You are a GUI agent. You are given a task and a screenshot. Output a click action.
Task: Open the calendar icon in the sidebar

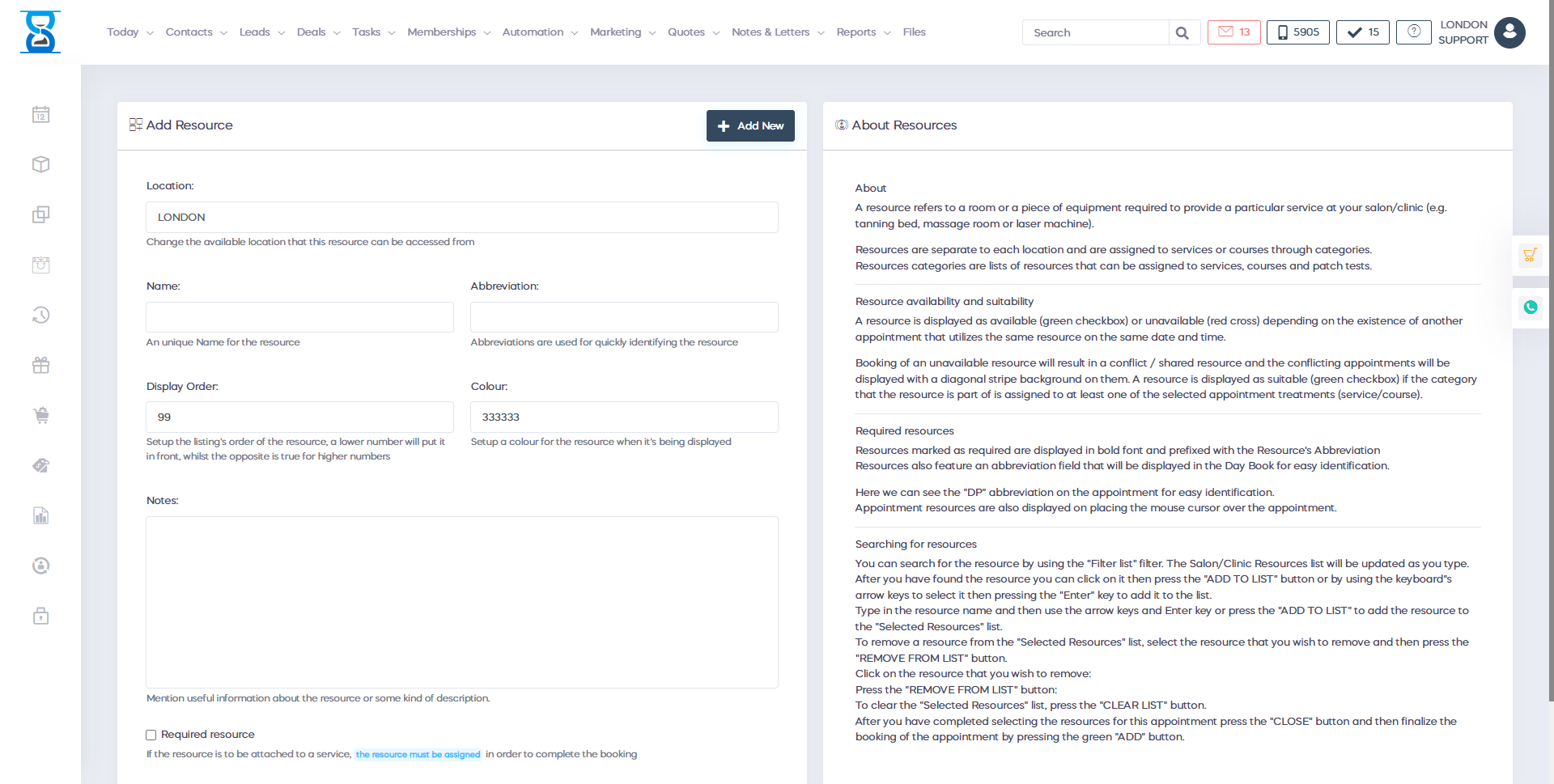pos(41,115)
